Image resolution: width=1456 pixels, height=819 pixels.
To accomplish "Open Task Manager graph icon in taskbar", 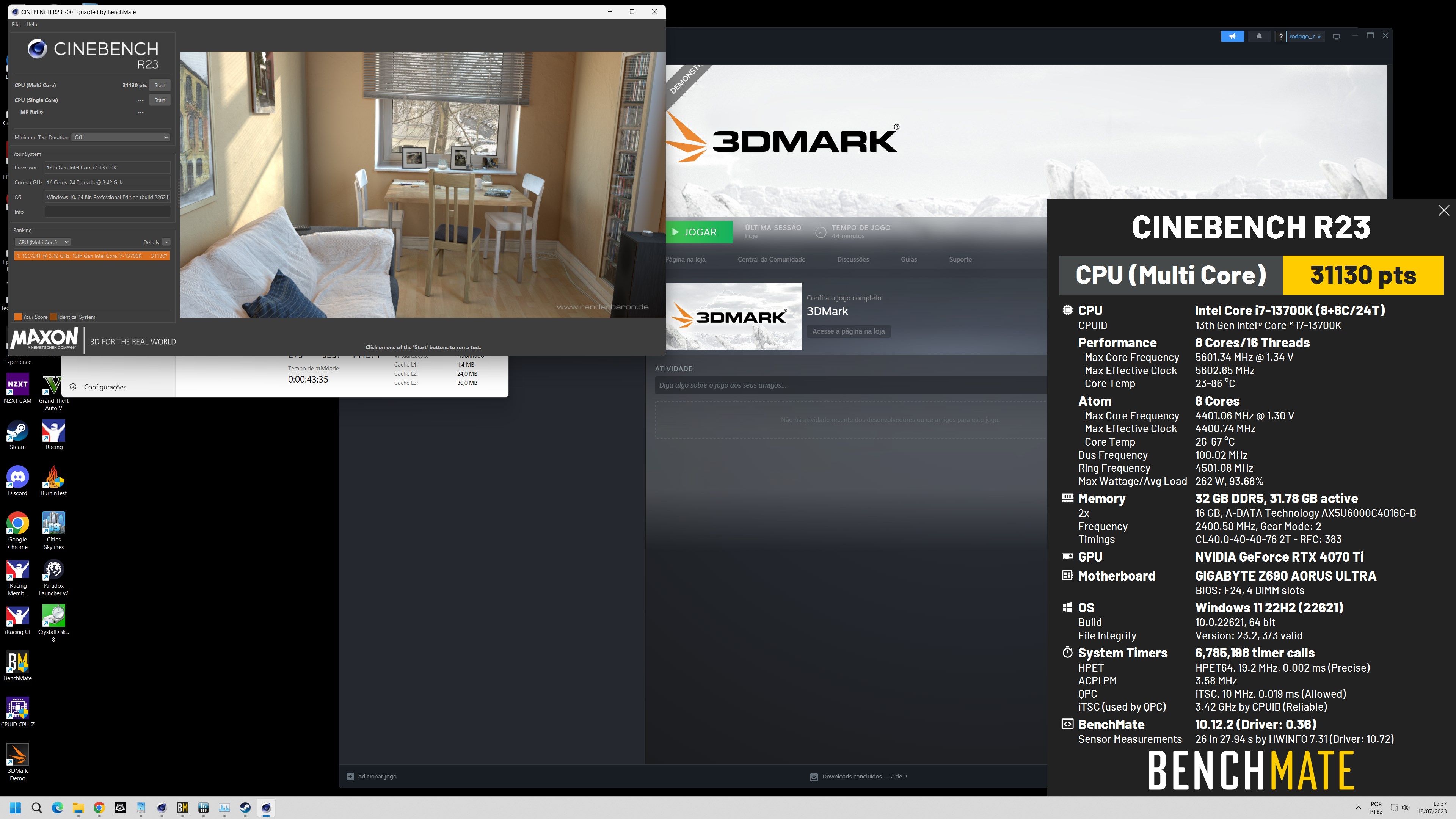I will (224, 808).
